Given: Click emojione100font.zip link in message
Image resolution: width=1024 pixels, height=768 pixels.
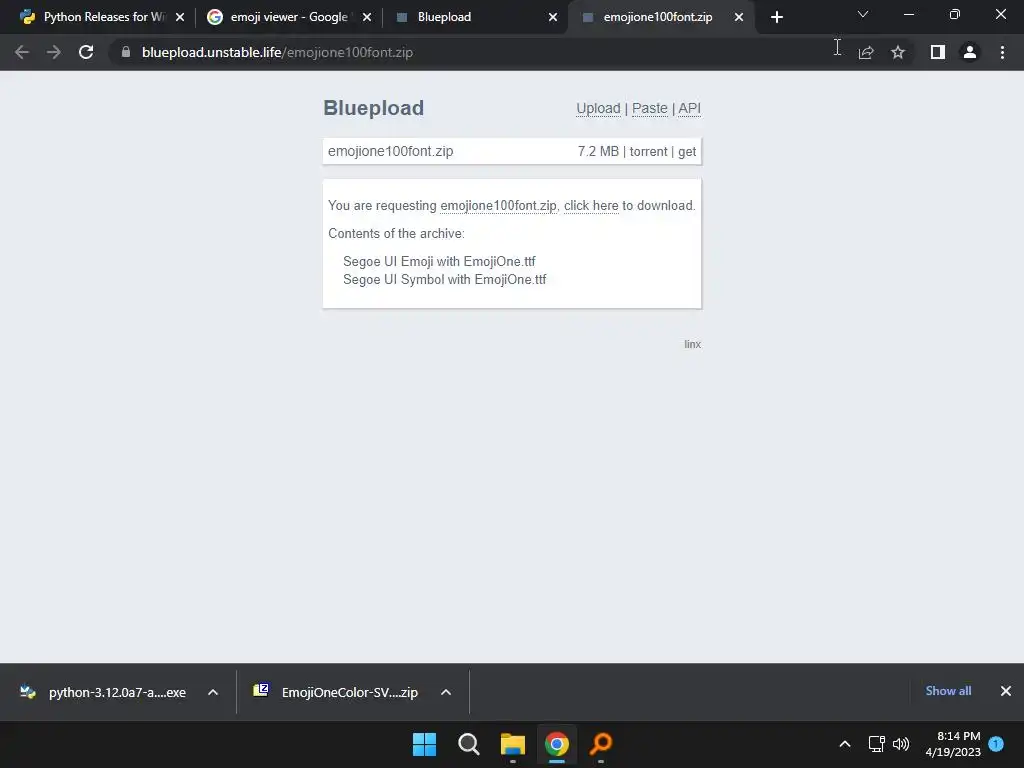Looking at the screenshot, I should click(498, 206).
